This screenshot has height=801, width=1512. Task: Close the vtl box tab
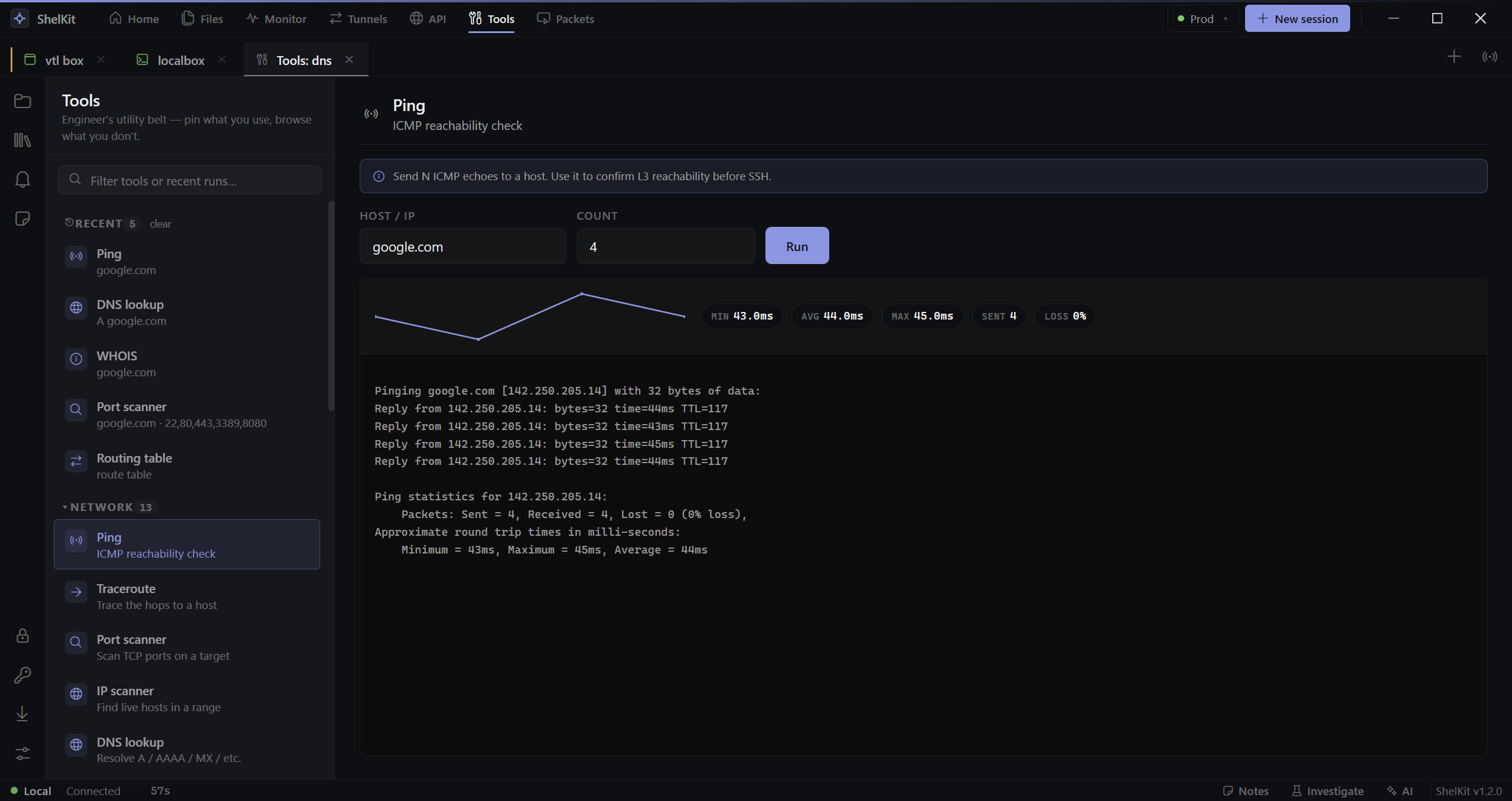(x=101, y=60)
